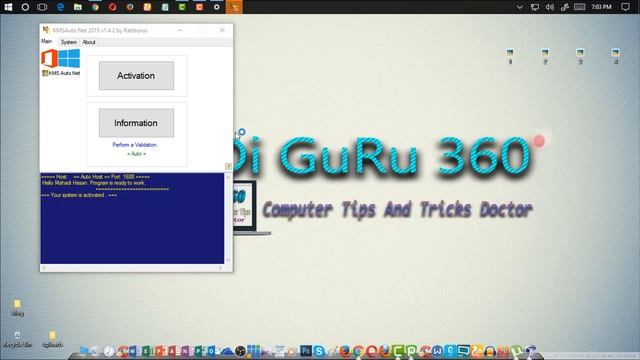Click the Office logo in KMSAuto
The image size is (640, 360).
click(x=49, y=58)
